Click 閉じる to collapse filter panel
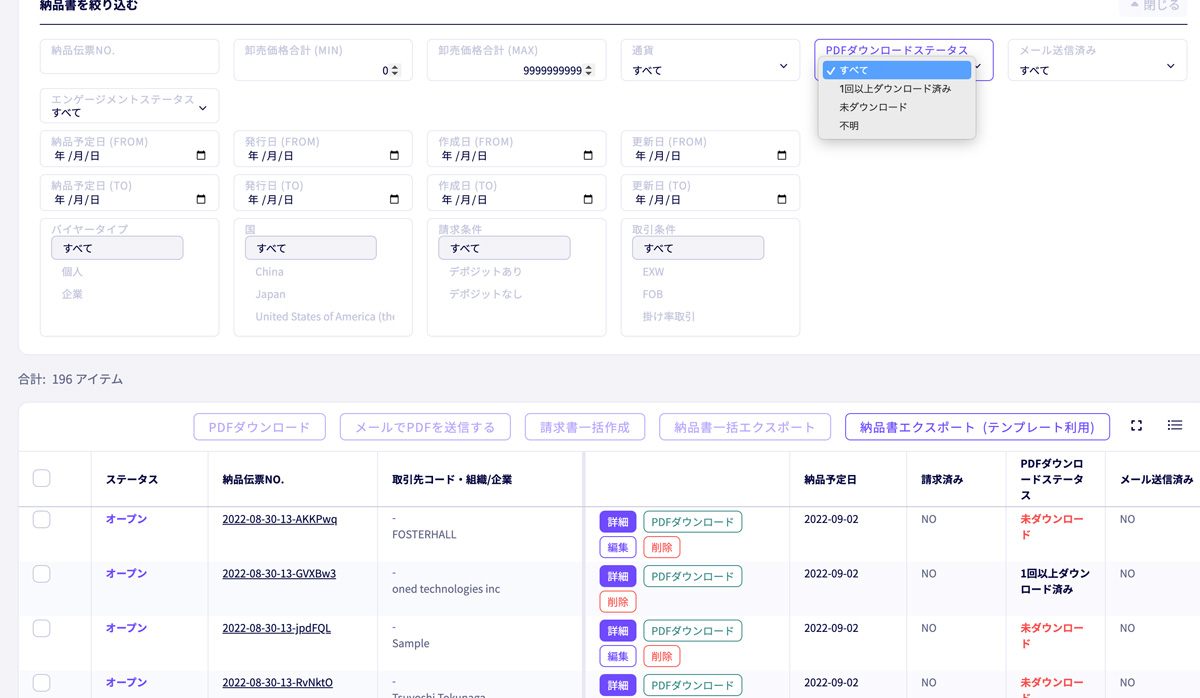Screen dimensions: 1200x698 (x=1153, y=5)
